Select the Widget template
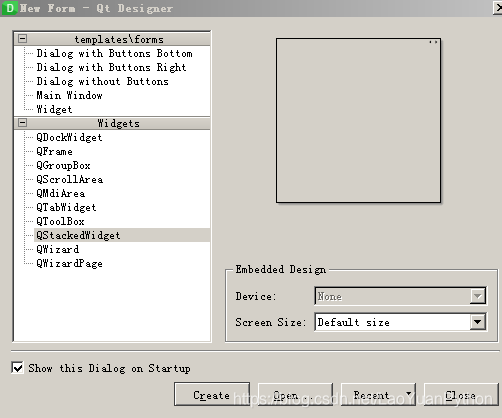Image resolution: width=502 pixels, height=418 pixels. pyautogui.click(x=54, y=109)
